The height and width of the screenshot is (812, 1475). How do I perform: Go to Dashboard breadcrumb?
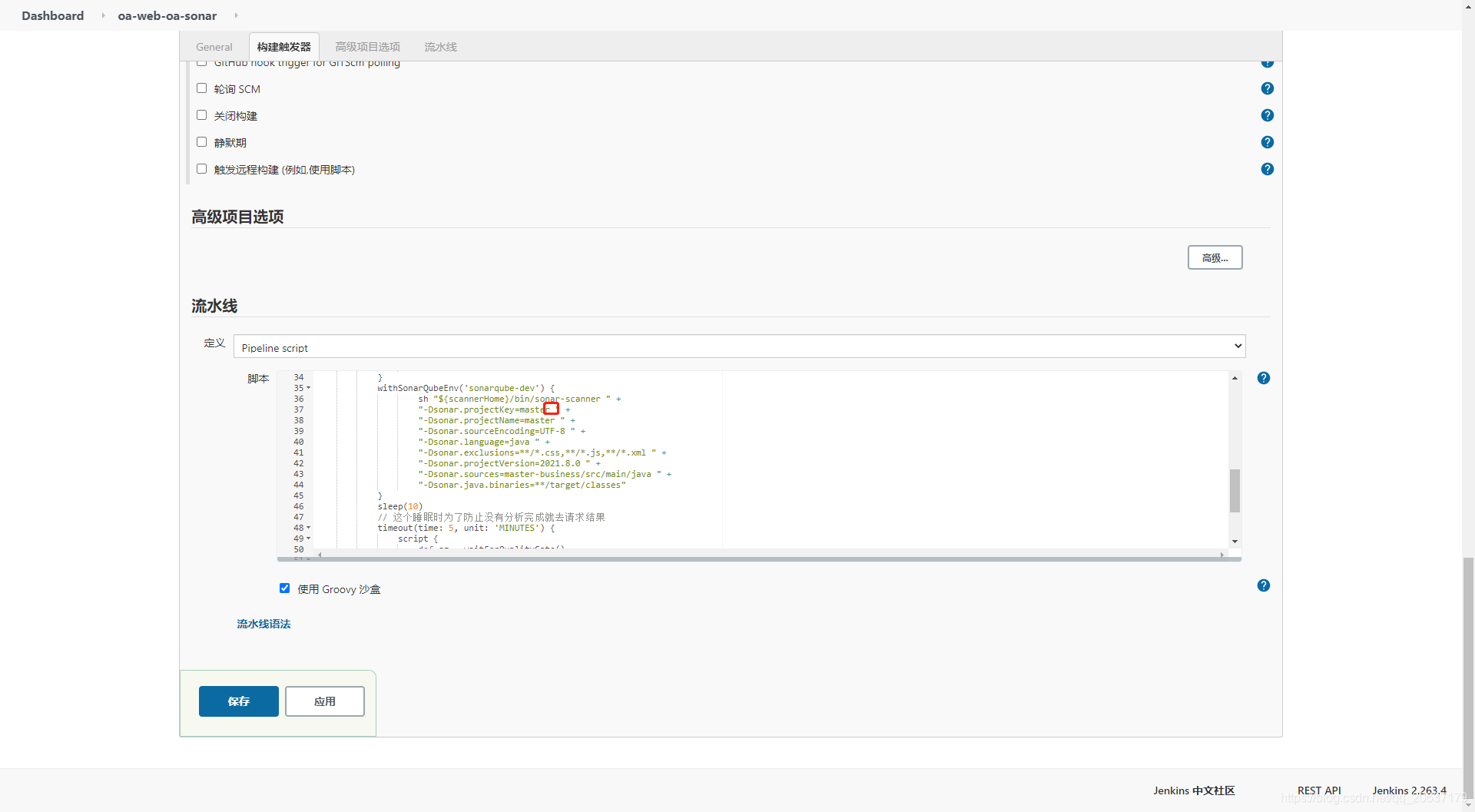[52, 15]
